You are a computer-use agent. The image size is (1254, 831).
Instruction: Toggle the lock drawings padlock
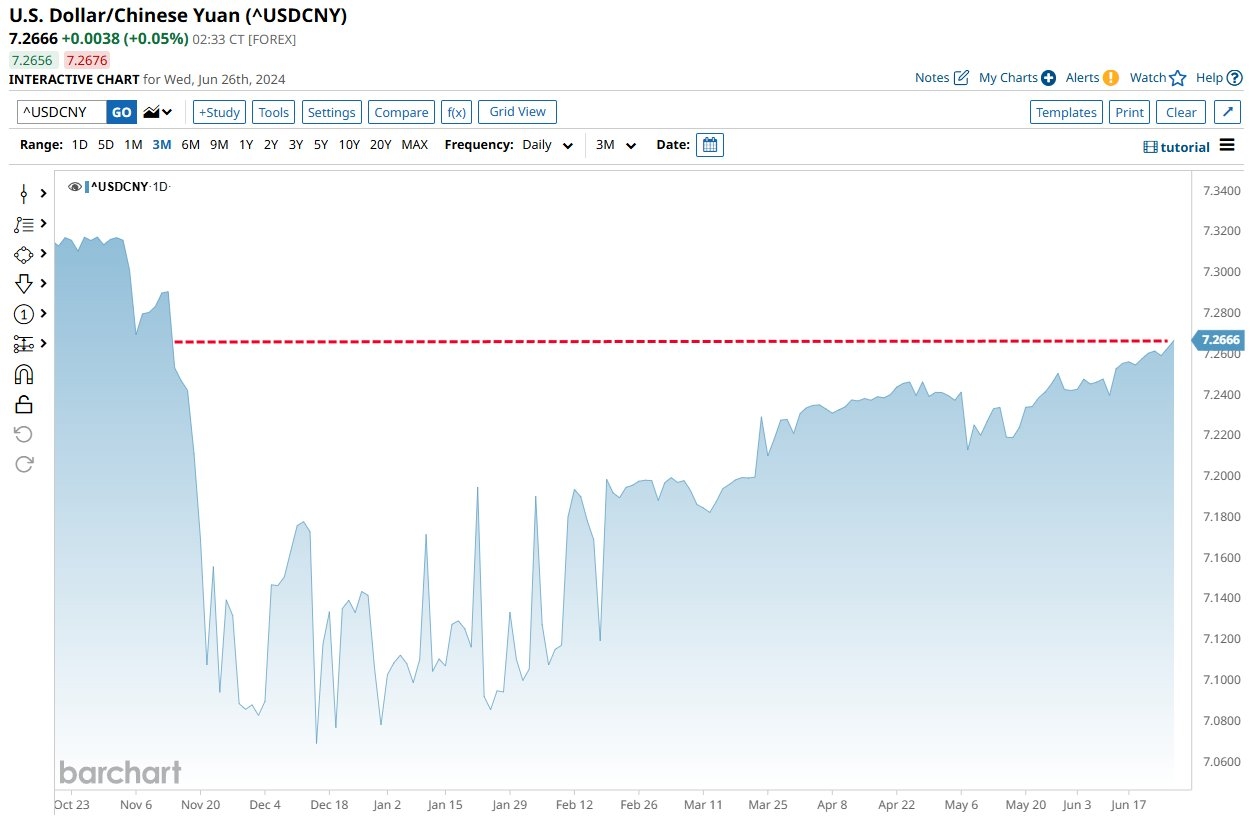tap(24, 404)
